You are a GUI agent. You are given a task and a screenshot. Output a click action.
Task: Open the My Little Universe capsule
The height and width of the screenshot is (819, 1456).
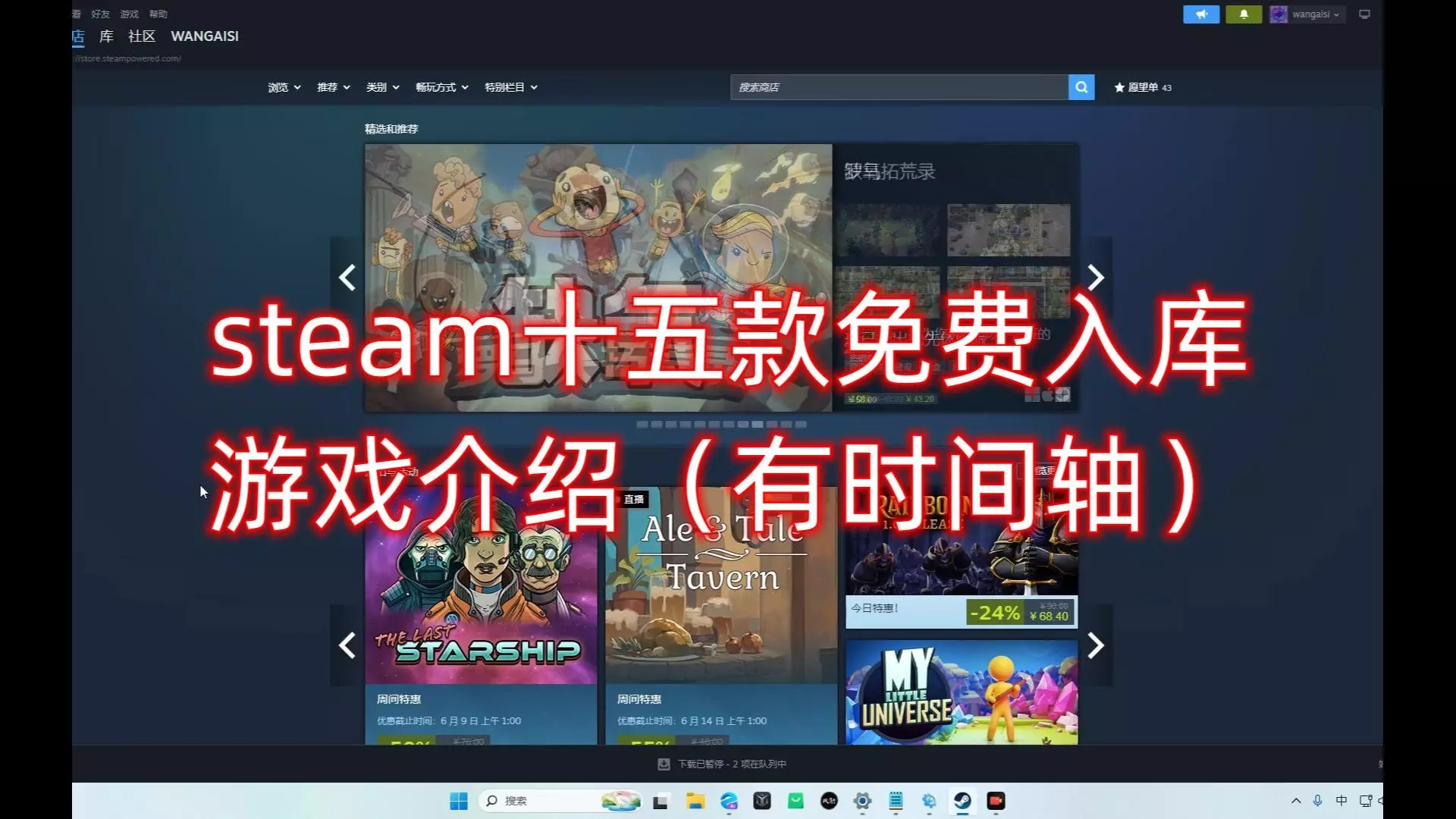pos(962,692)
